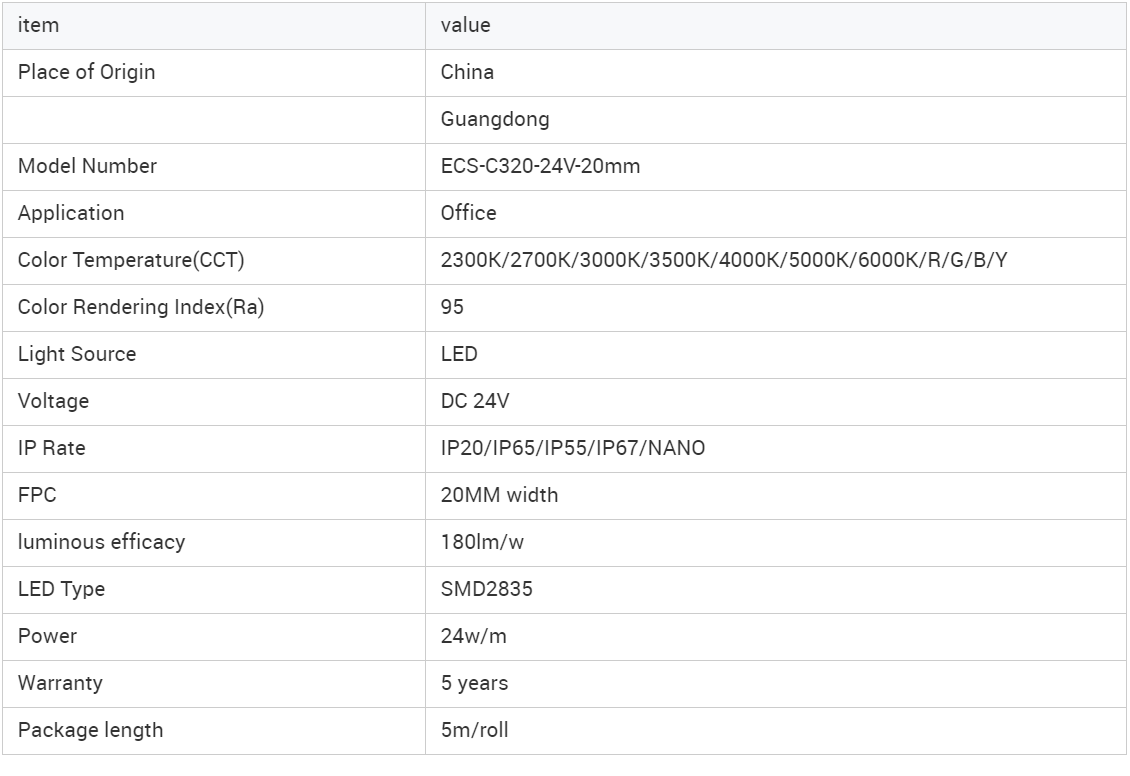Viewport: 1130px width, 776px height.
Task: Select the 'SMD2835' value
Action: [486, 589]
